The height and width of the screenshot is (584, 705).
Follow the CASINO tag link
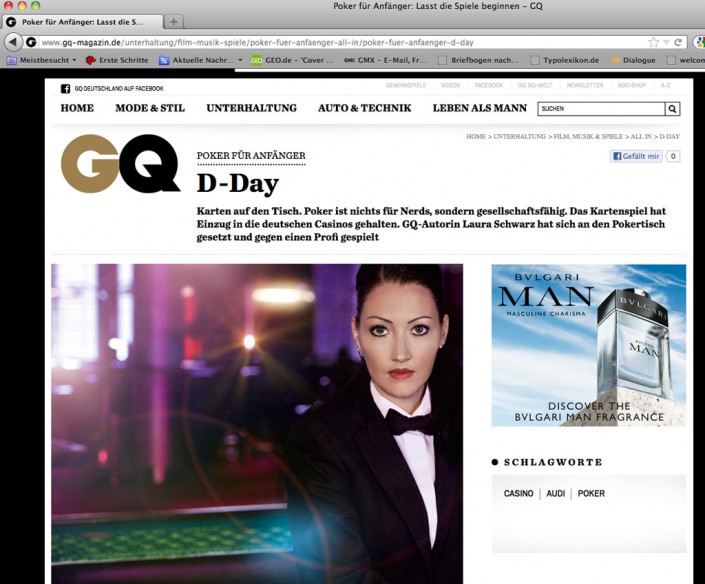[518, 493]
